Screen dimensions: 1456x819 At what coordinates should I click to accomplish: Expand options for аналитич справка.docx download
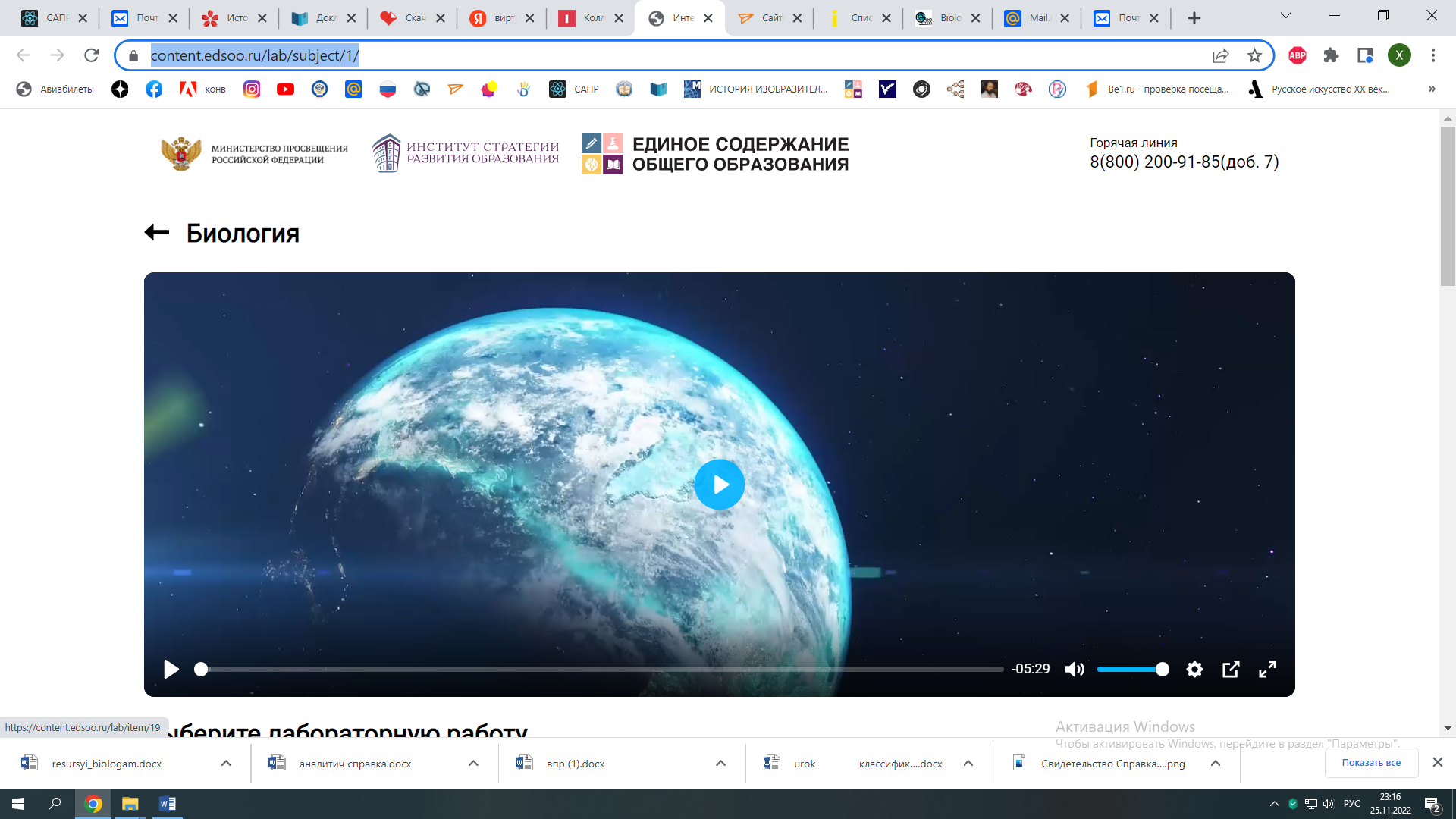click(473, 764)
